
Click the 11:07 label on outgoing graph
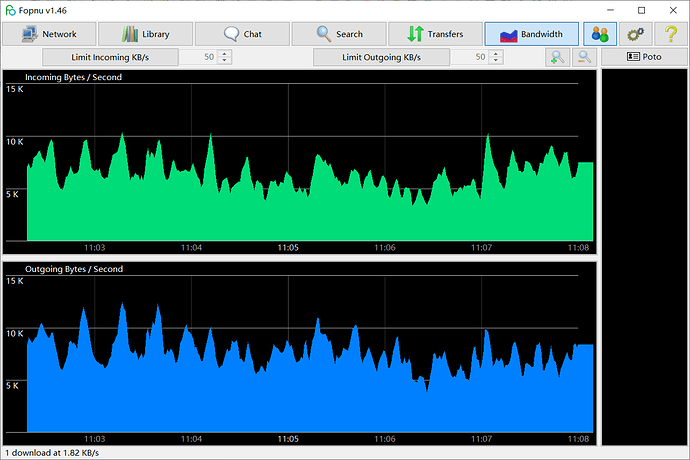tap(481, 439)
